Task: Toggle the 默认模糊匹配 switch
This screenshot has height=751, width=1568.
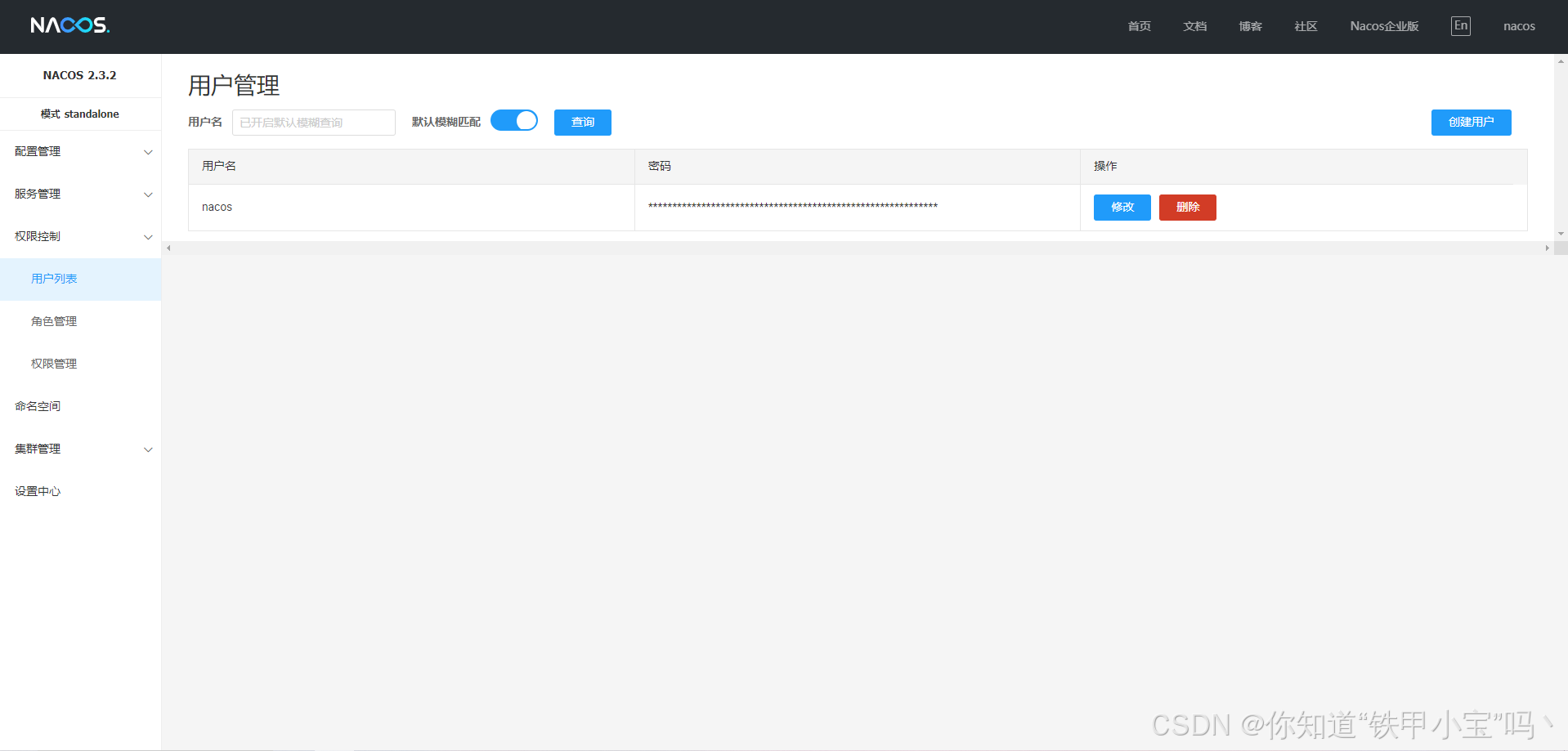Action: (x=514, y=121)
